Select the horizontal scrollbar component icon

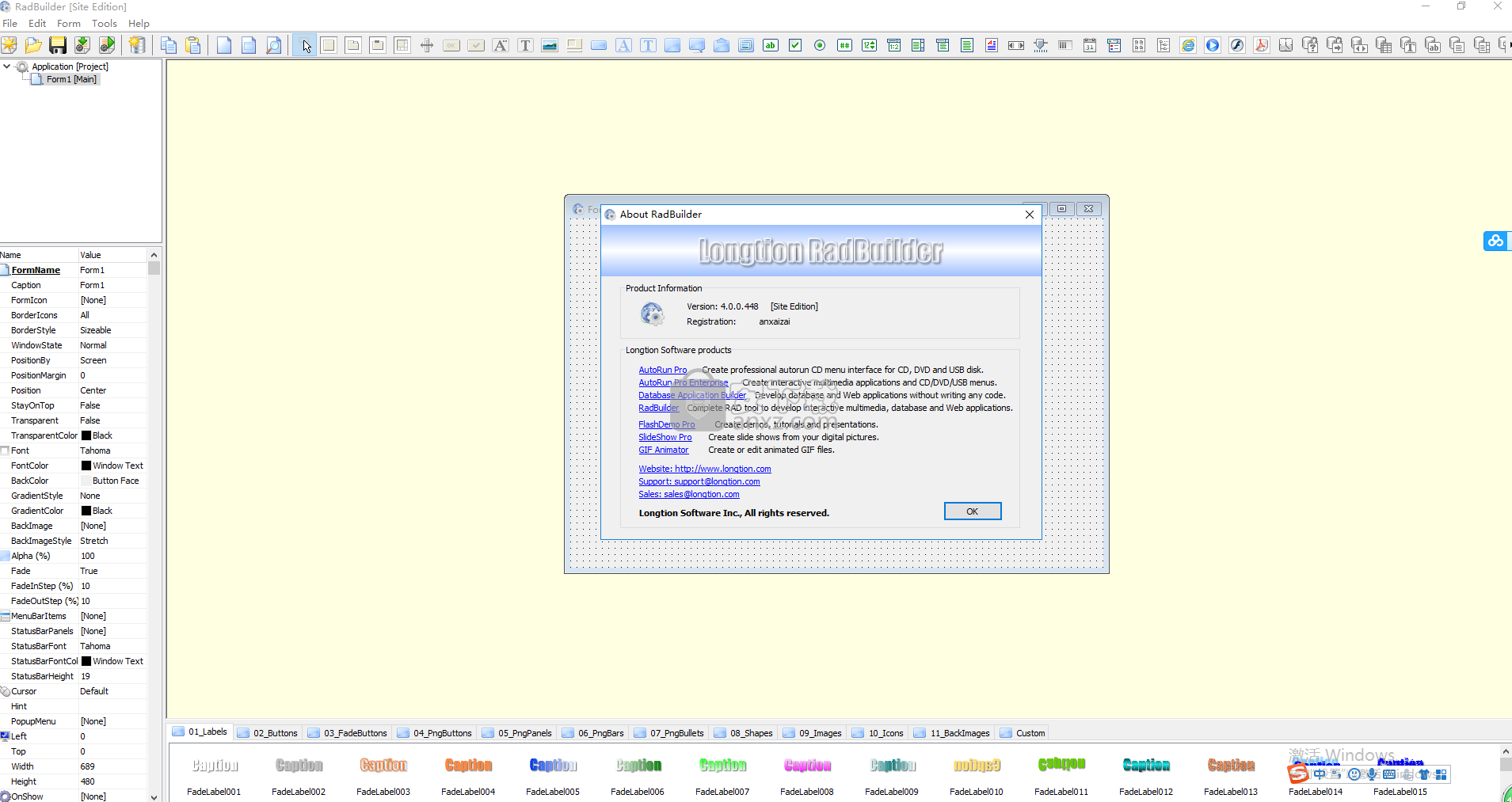[x=1016, y=45]
